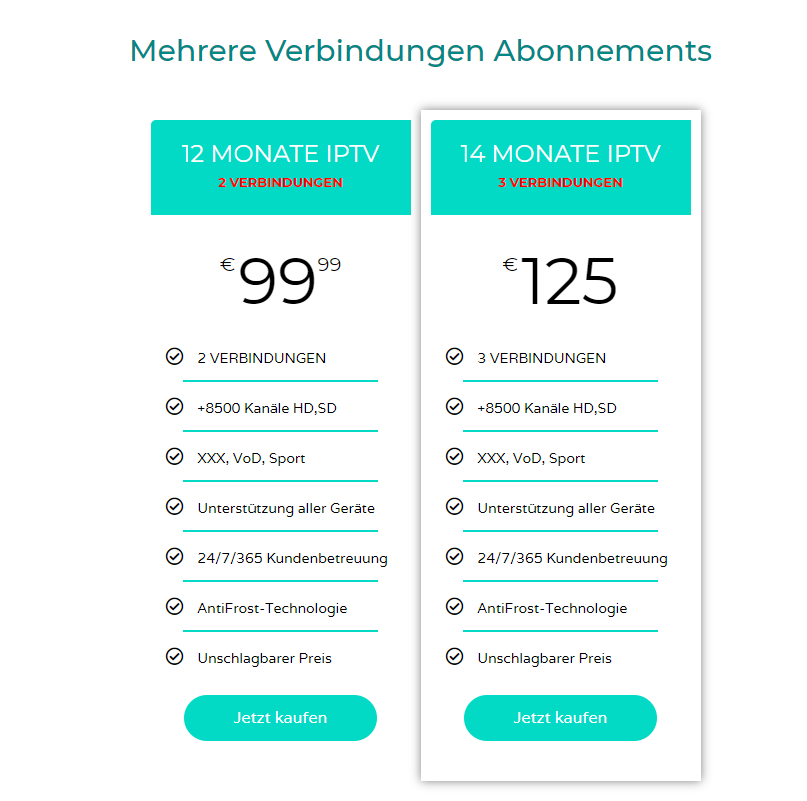Click checkmark by Unterstützung aller Geräte, 12-month plan
Screen dimensions: 807x801
click(x=174, y=506)
